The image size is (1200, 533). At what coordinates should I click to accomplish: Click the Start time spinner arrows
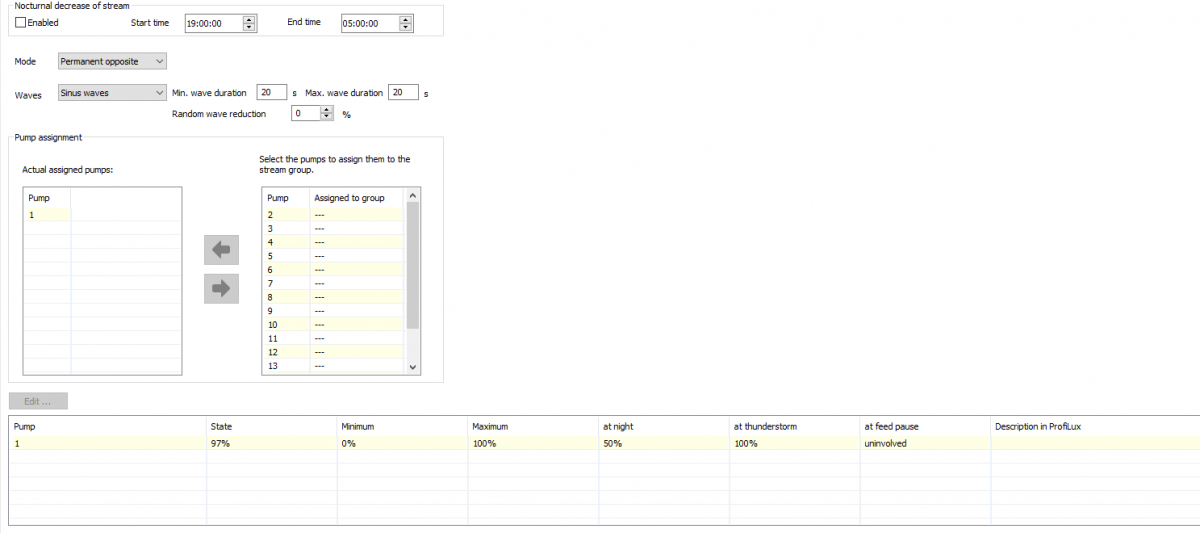click(250, 23)
